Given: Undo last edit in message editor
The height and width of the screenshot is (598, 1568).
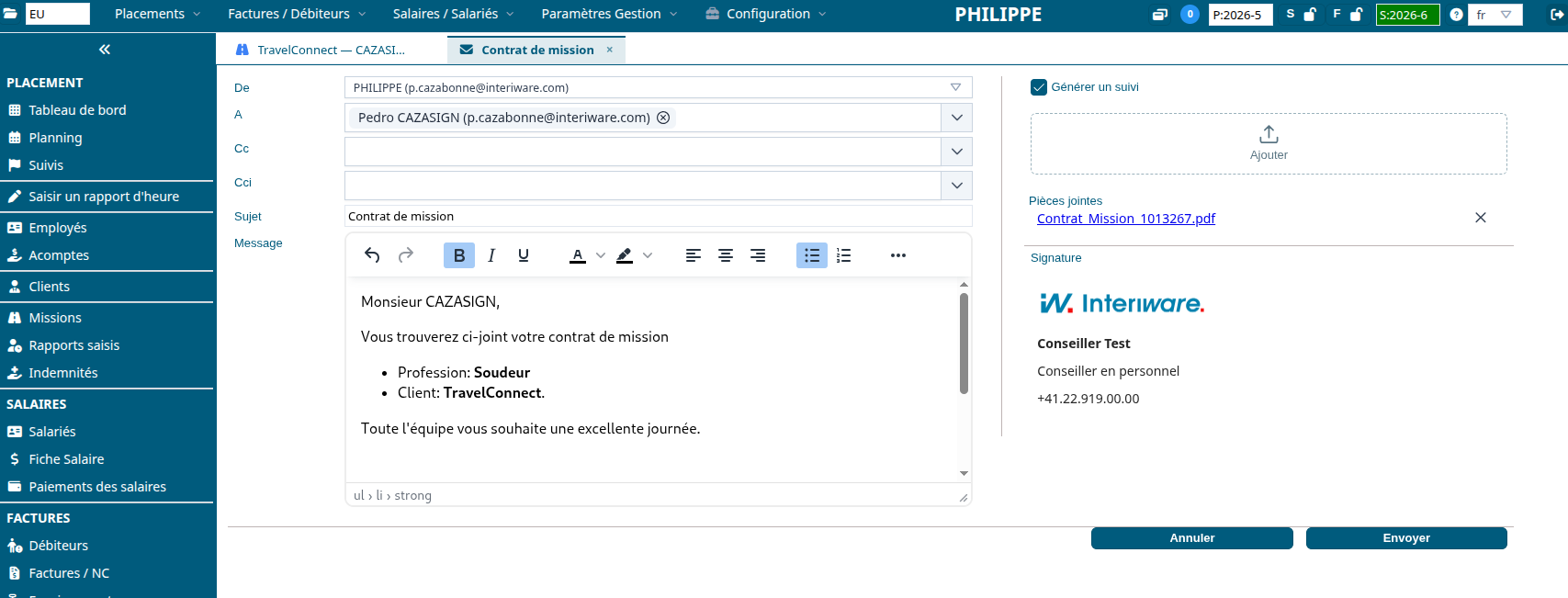Looking at the screenshot, I should [372, 255].
